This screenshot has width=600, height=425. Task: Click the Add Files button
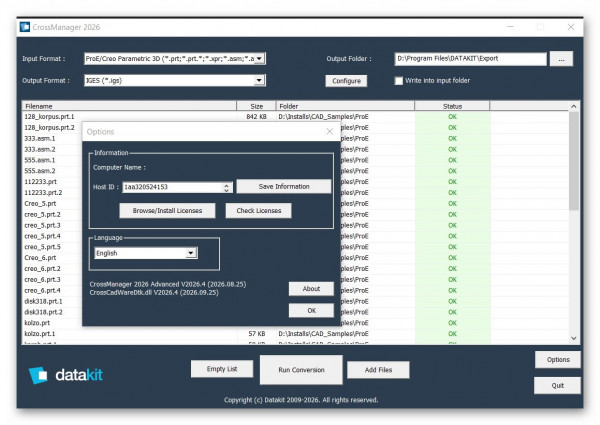click(x=378, y=370)
